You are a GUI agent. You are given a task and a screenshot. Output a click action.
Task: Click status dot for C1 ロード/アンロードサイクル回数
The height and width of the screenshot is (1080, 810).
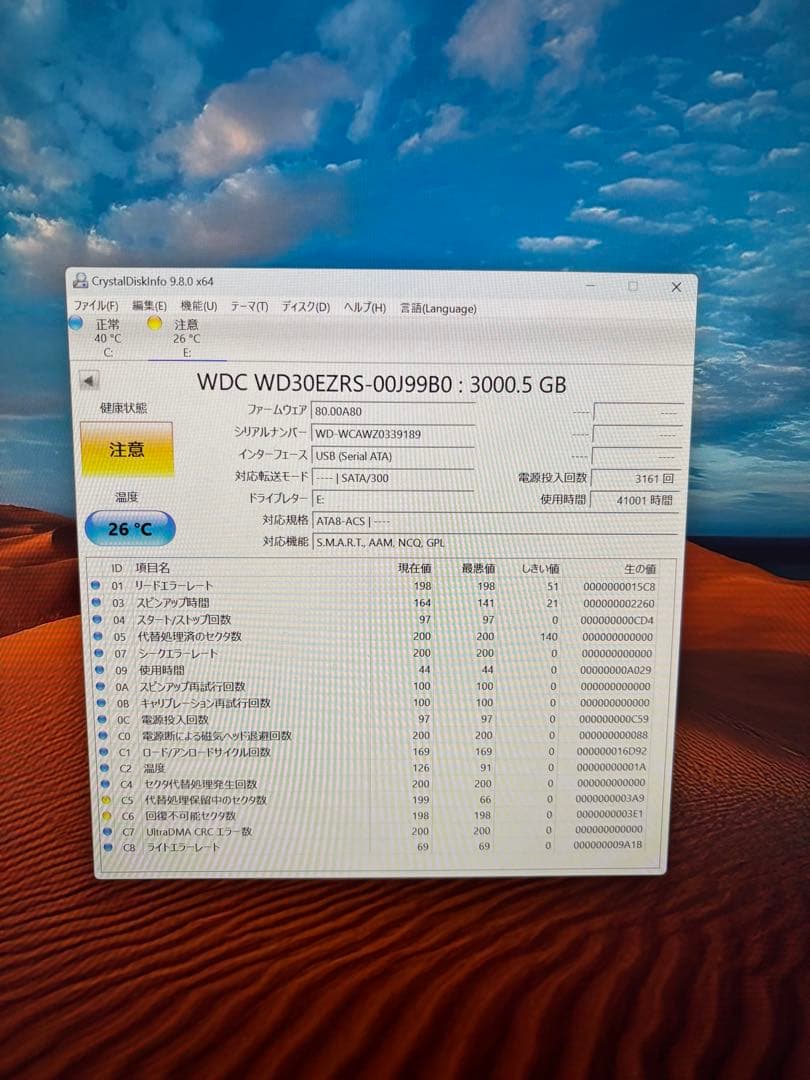pos(103,751)
